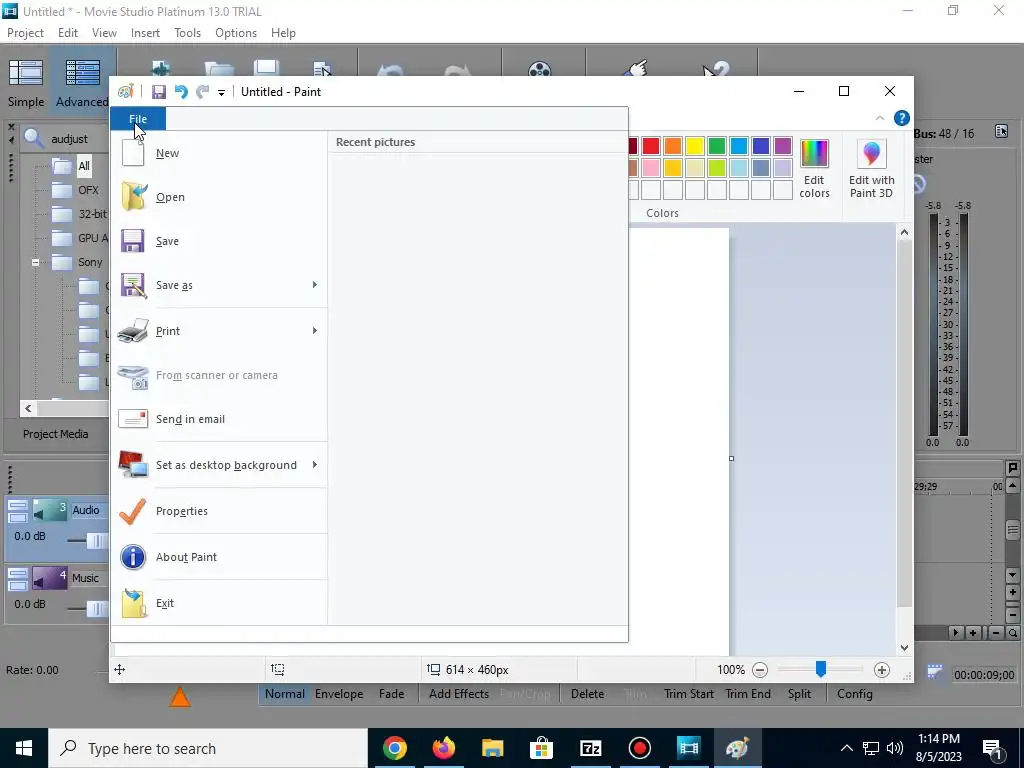Open the Insert menu in Movie Studio

click(x=145, y=33)
